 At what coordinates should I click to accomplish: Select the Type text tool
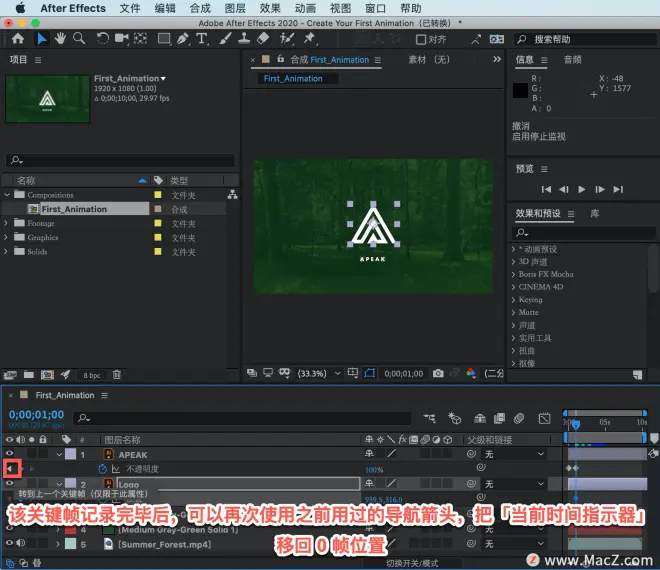click(202, 39)
